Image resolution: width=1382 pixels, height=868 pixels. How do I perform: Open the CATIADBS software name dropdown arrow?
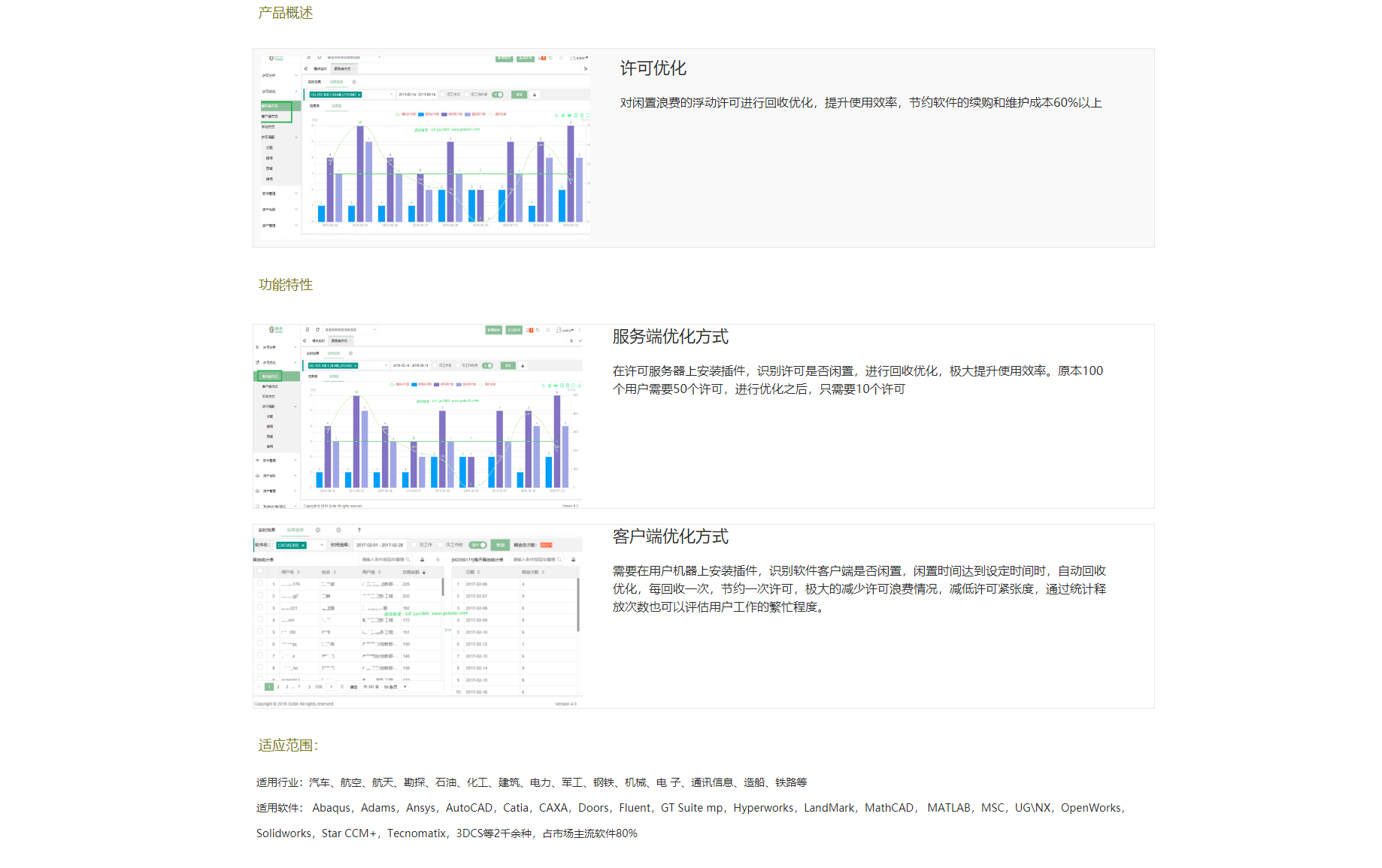coord(322,545)
